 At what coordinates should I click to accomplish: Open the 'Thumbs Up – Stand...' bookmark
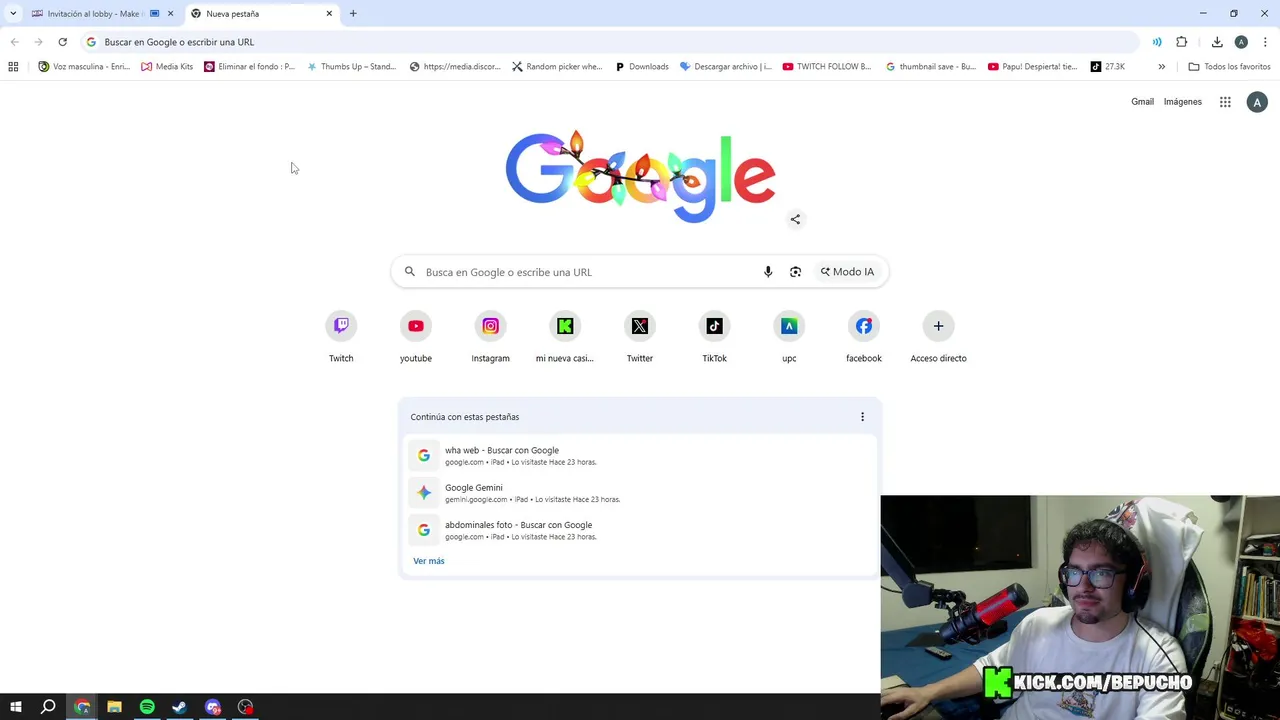coord(352,67)
